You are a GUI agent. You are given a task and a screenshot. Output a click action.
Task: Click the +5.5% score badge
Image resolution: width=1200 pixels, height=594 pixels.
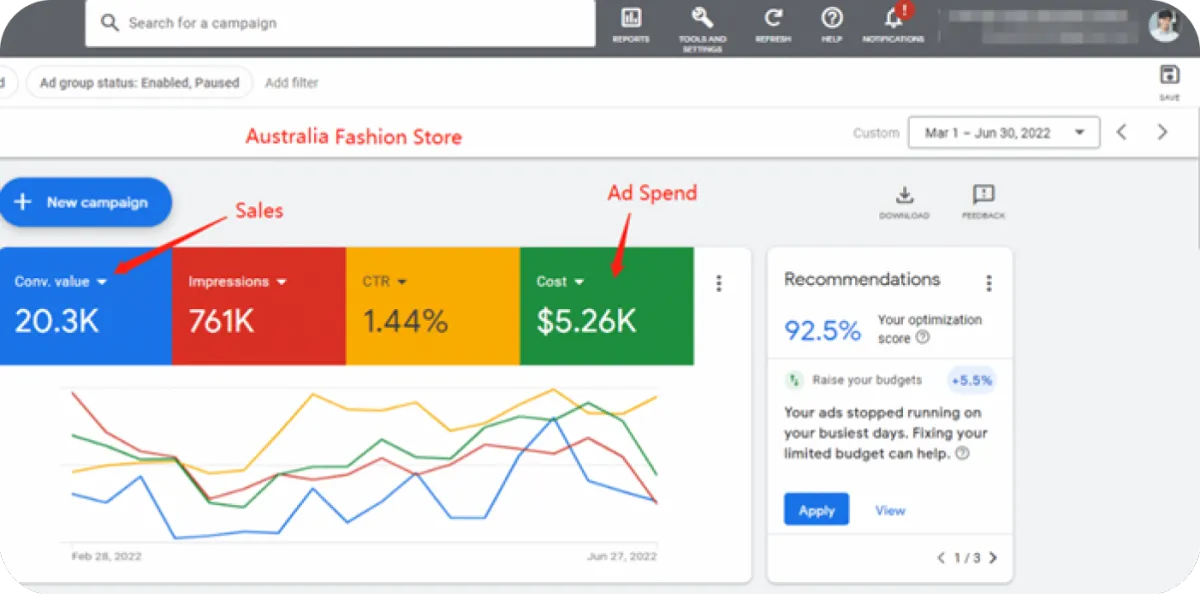pyautogui.click(x=971, y=380)
